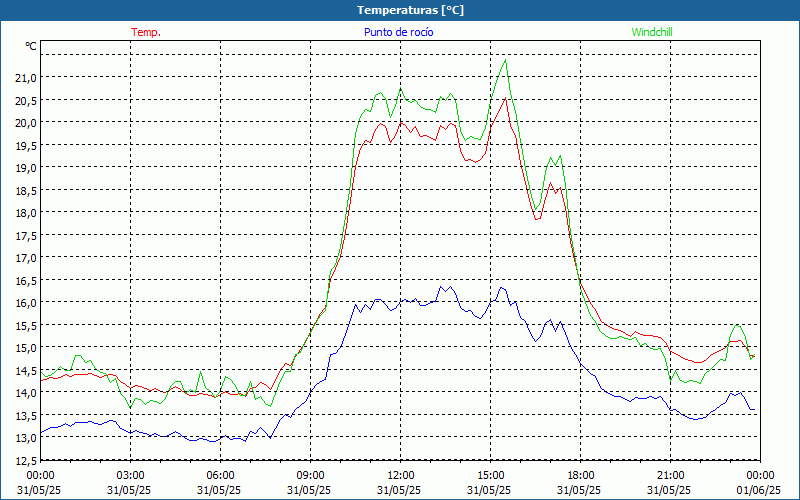Click the red temperature peak near 15:30

click(506, 97)
